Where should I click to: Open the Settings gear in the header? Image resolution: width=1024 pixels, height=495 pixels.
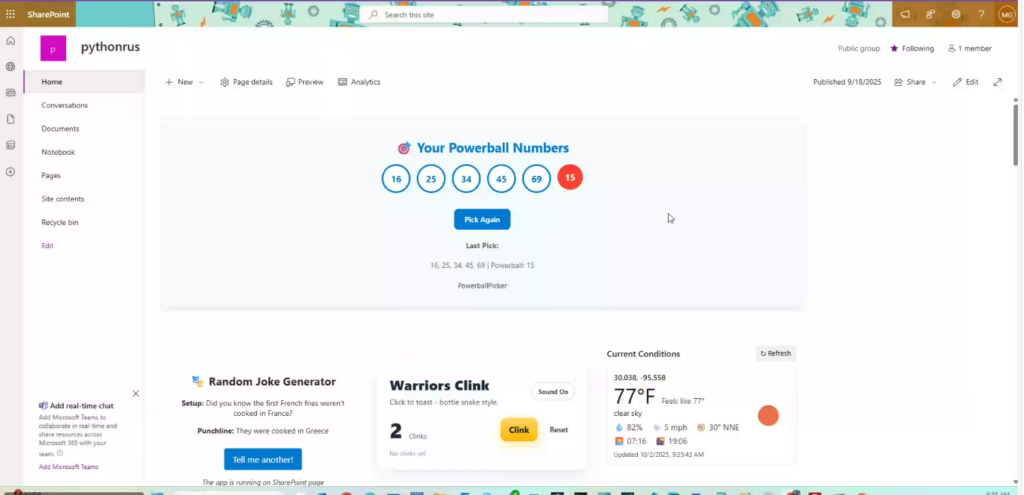tap(956, 14)
